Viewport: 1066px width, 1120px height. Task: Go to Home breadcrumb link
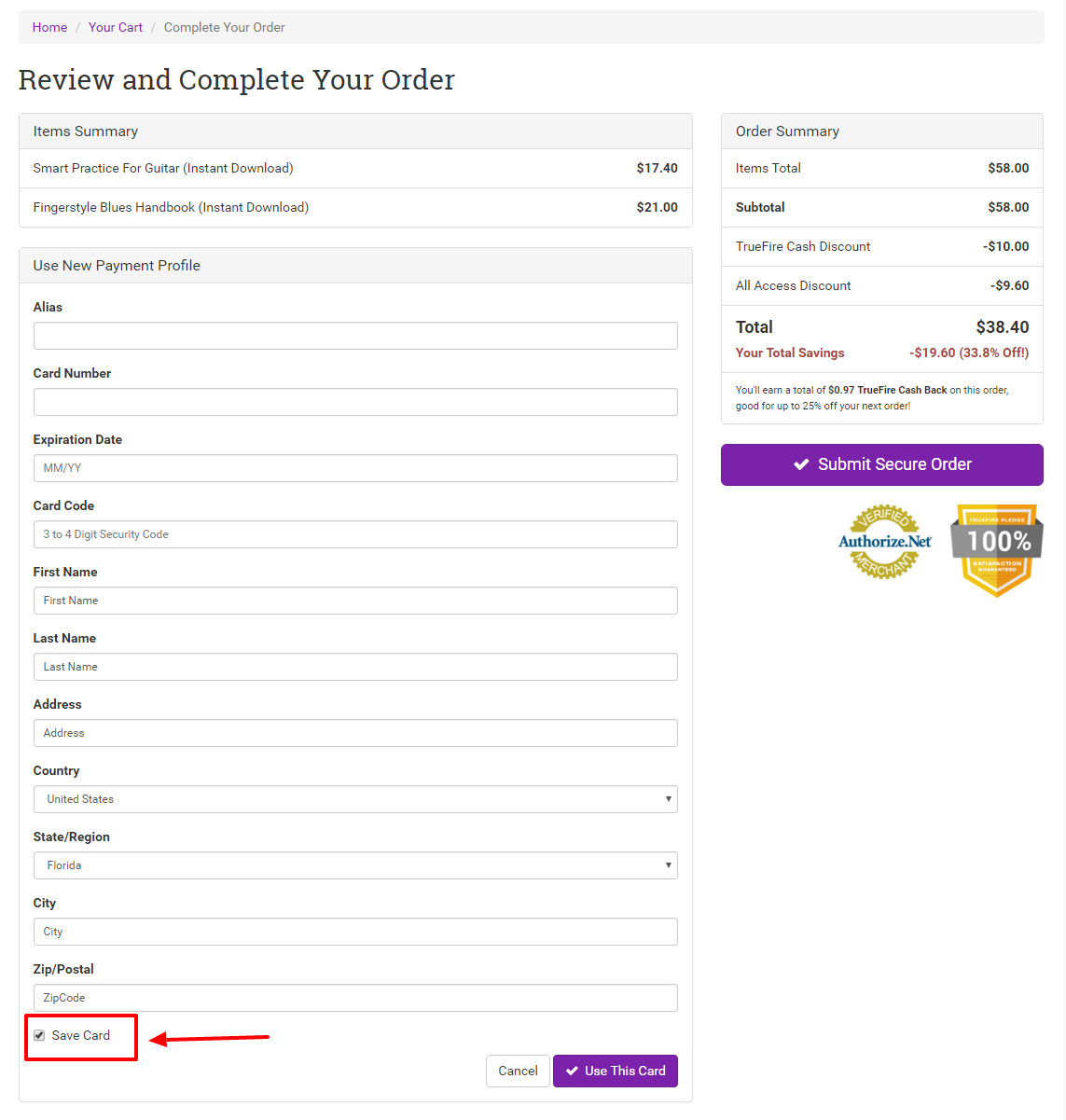[x=49, y=27]
